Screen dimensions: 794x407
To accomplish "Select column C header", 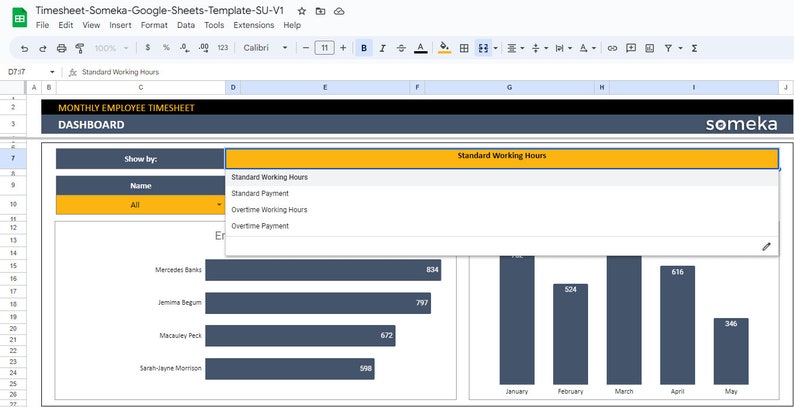I will pos(141,88).
